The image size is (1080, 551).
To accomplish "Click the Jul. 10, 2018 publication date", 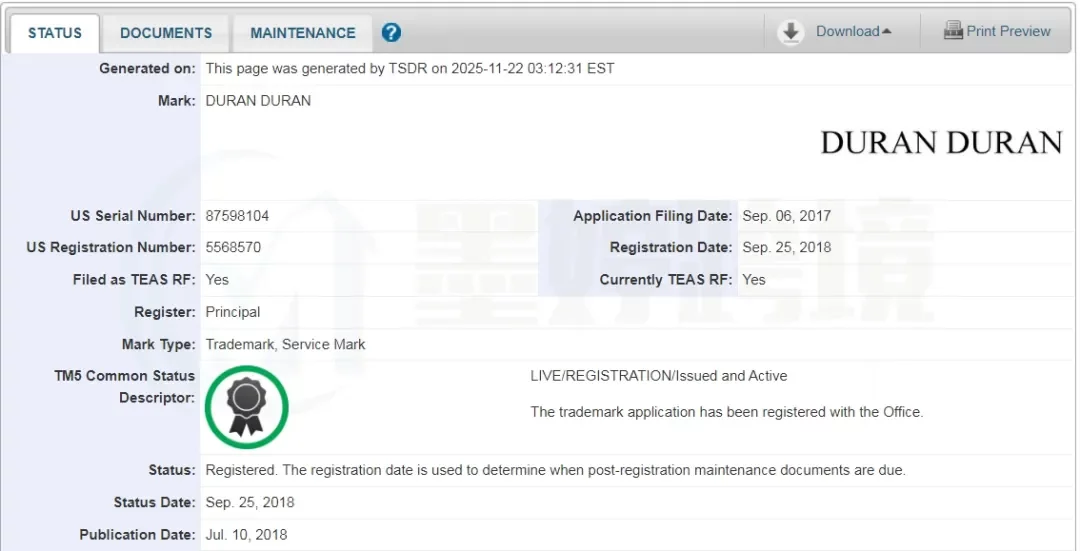I will (246, 535).
